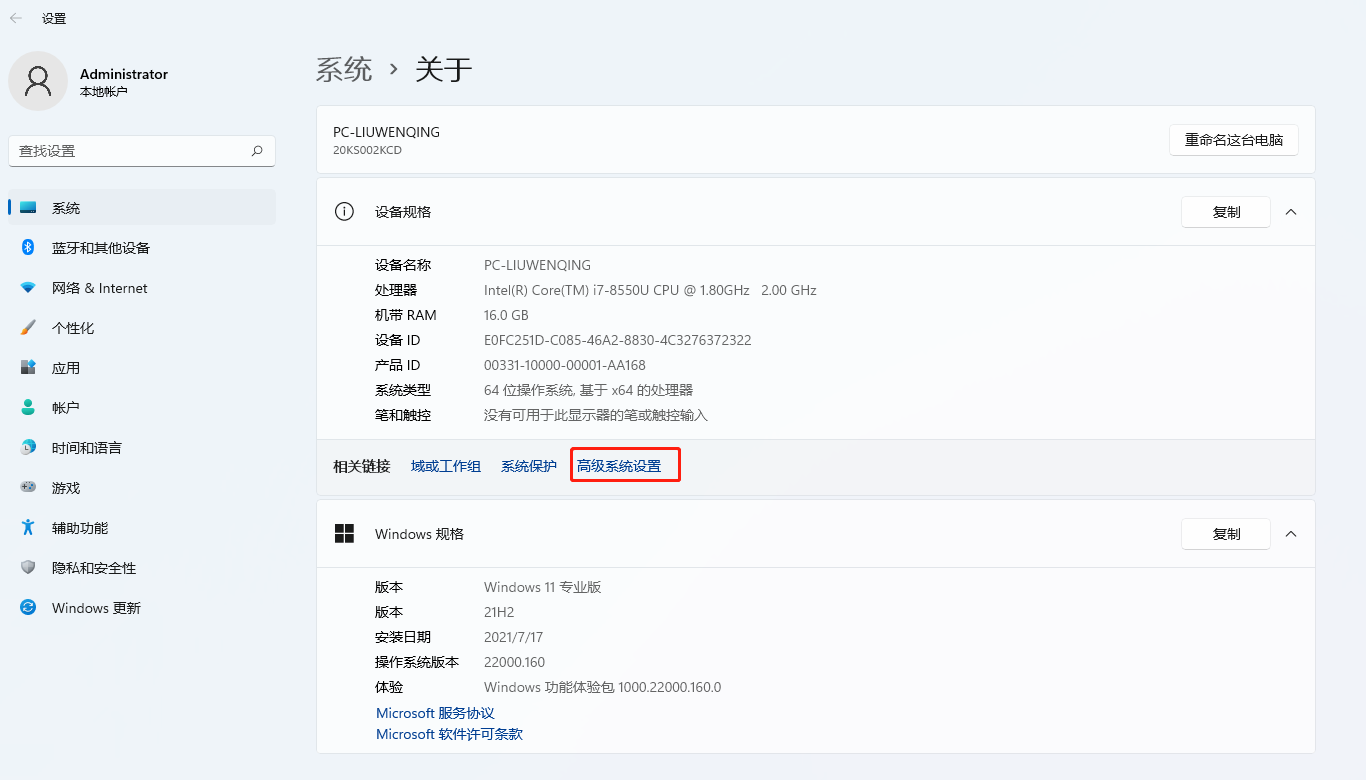Click the search magnifier icon

point(257,151)
